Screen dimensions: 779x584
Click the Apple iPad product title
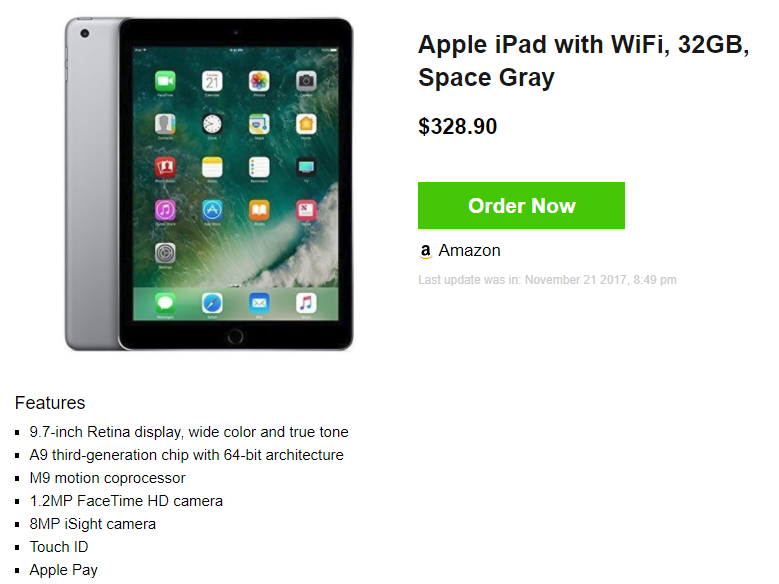(583, 61)
